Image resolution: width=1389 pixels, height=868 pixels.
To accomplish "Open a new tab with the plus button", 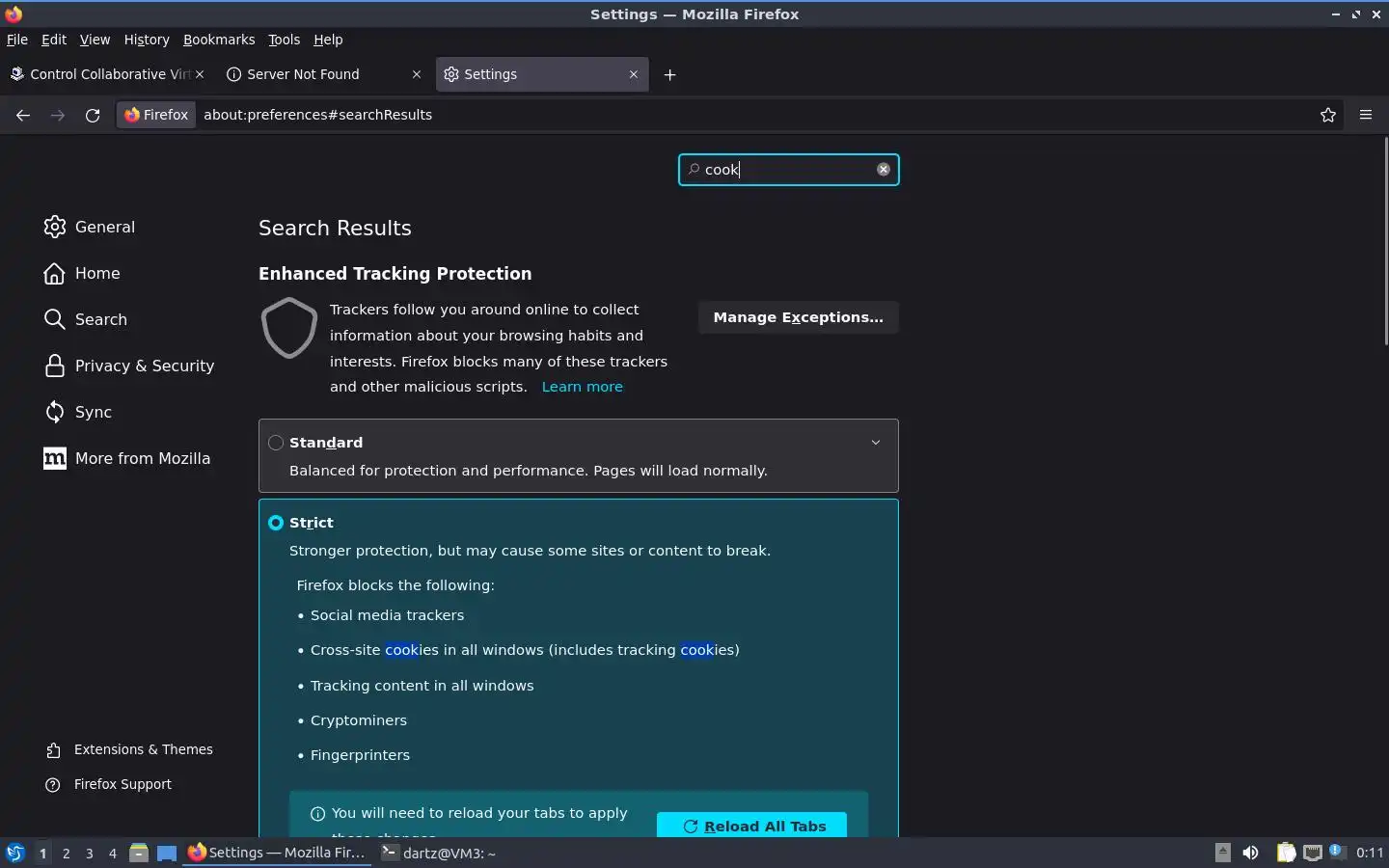I will [x=669, y=74].
